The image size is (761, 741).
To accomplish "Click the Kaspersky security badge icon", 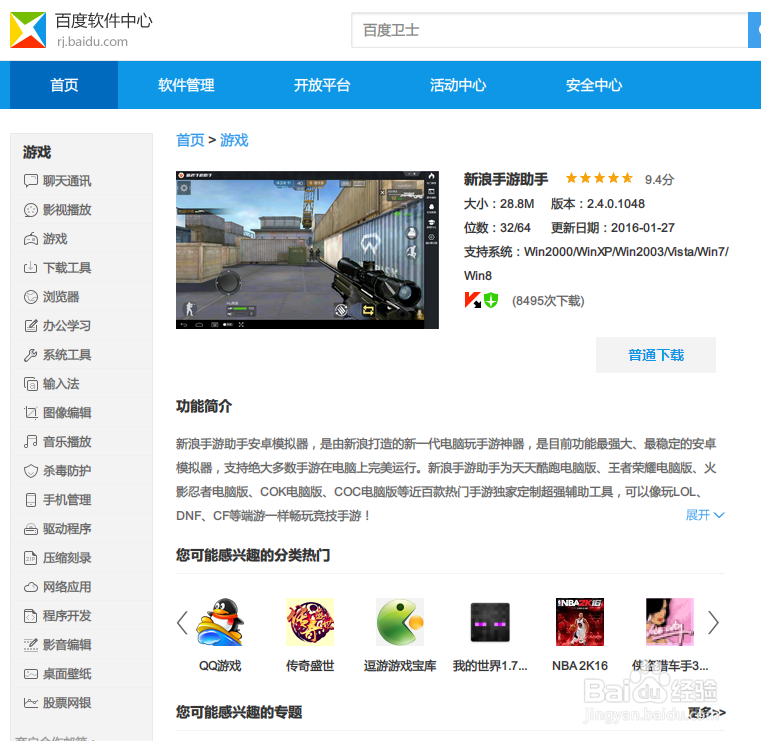I will coord(472,300).
